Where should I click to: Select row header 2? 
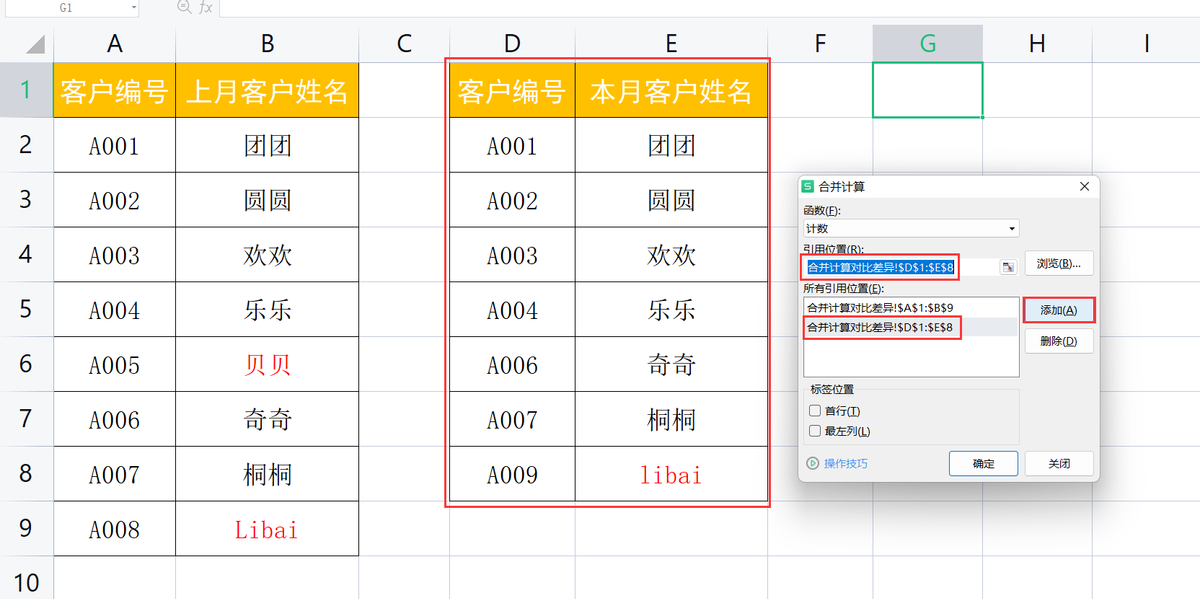coord(27,145)
